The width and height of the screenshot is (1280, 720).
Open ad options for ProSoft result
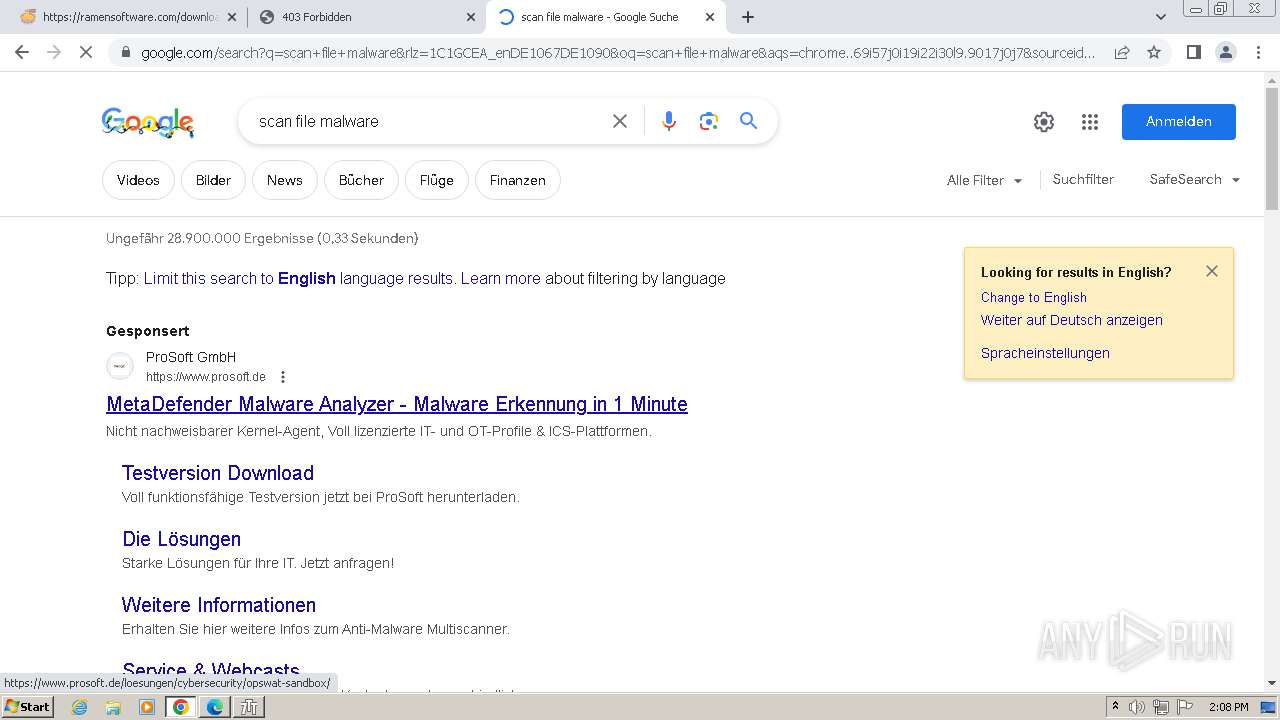coord(283,377)
